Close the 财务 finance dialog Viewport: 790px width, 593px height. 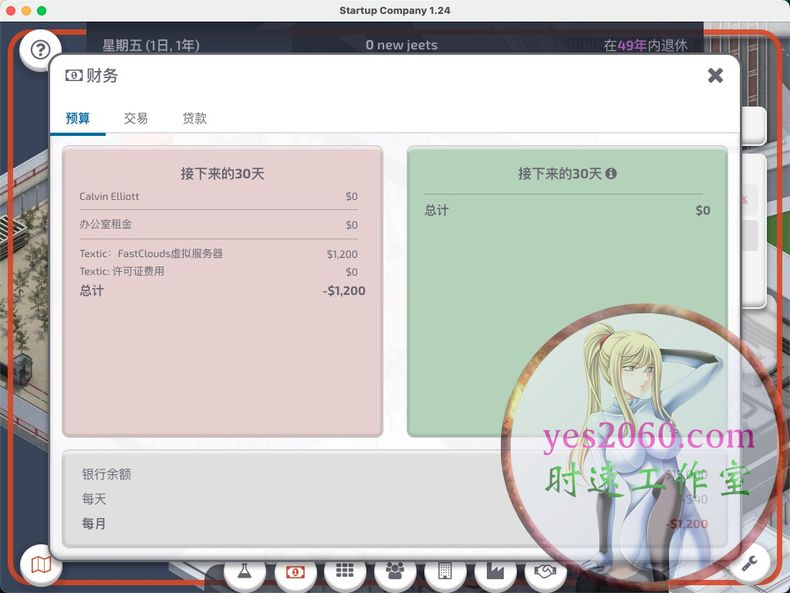click(715, 75)
